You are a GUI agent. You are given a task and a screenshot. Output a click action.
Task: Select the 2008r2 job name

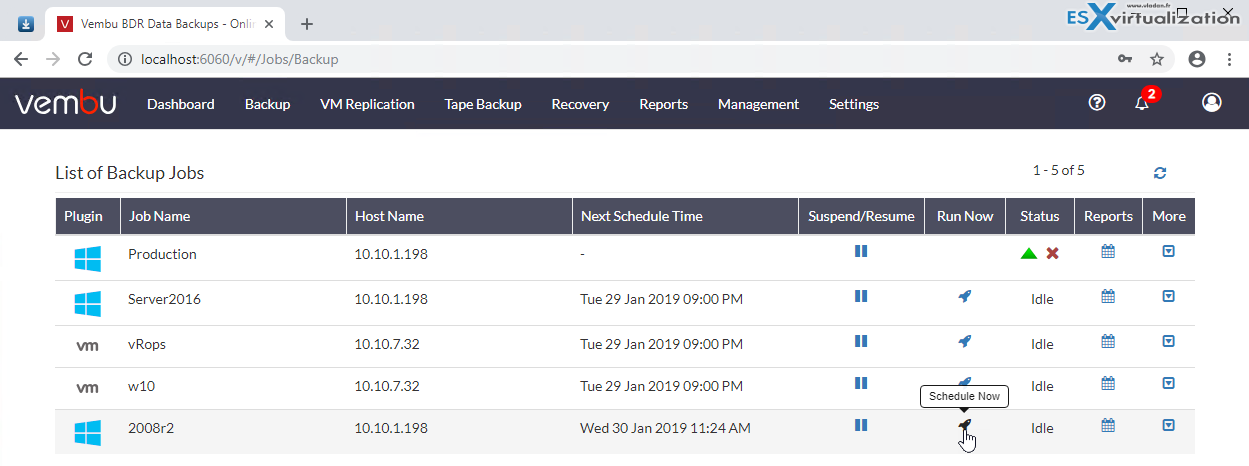pos(149,428)
